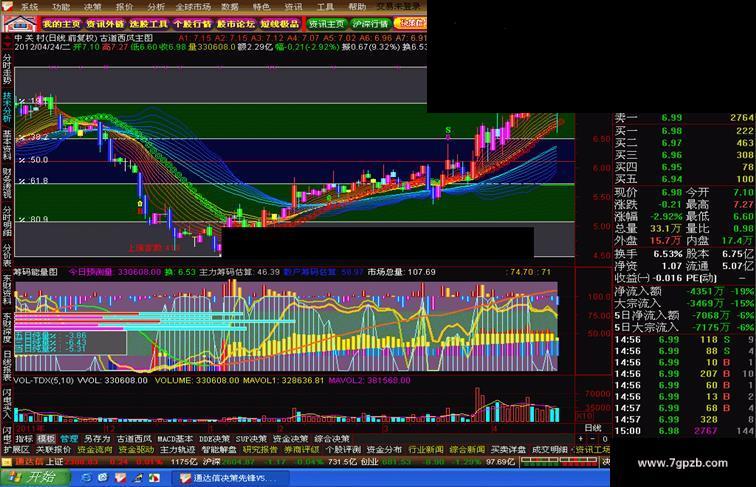756x487 pixels.
Task: Open the 功能 menu
Action: click(x=61, y=7)
